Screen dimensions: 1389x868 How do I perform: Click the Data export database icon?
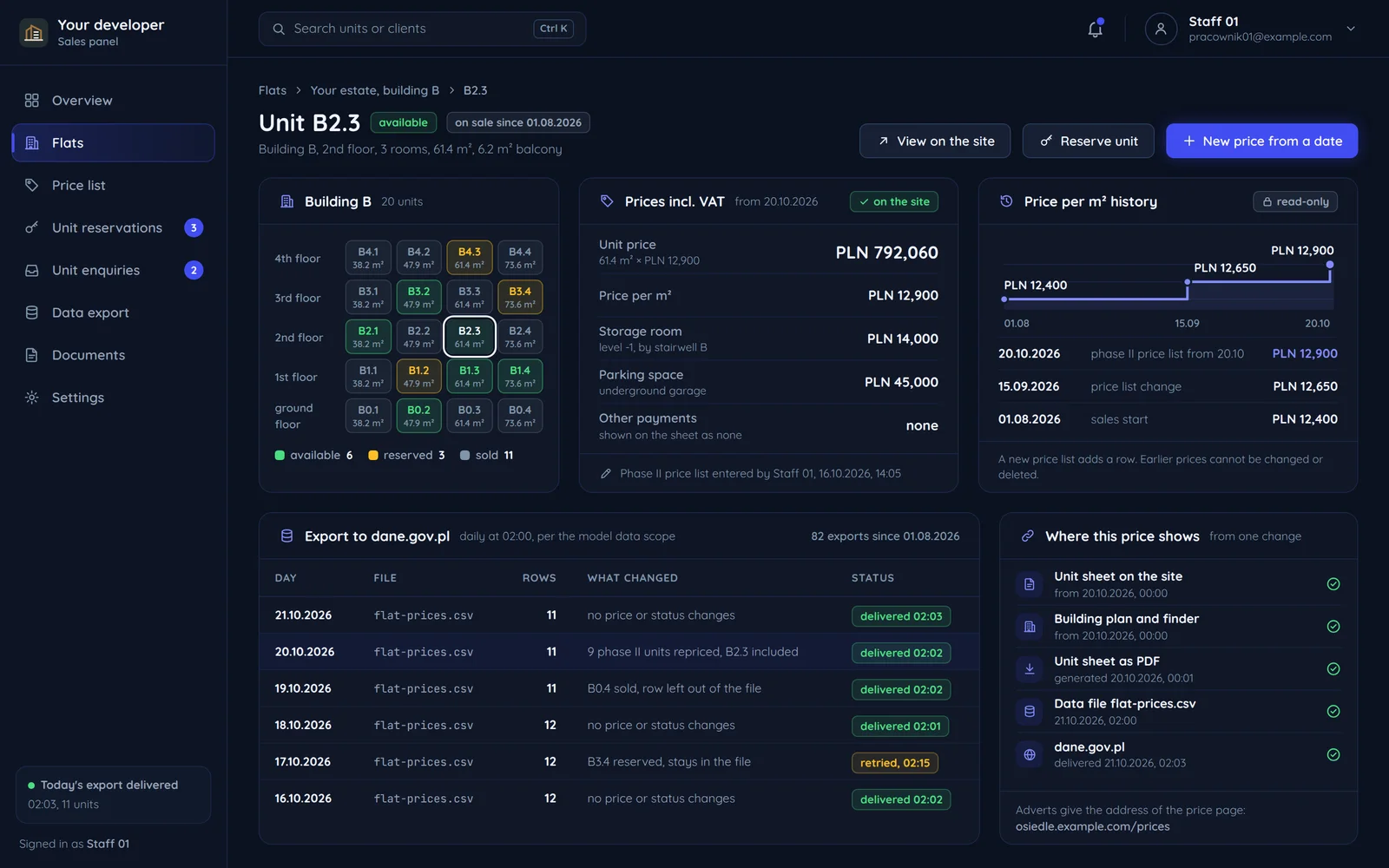[32, 312]
